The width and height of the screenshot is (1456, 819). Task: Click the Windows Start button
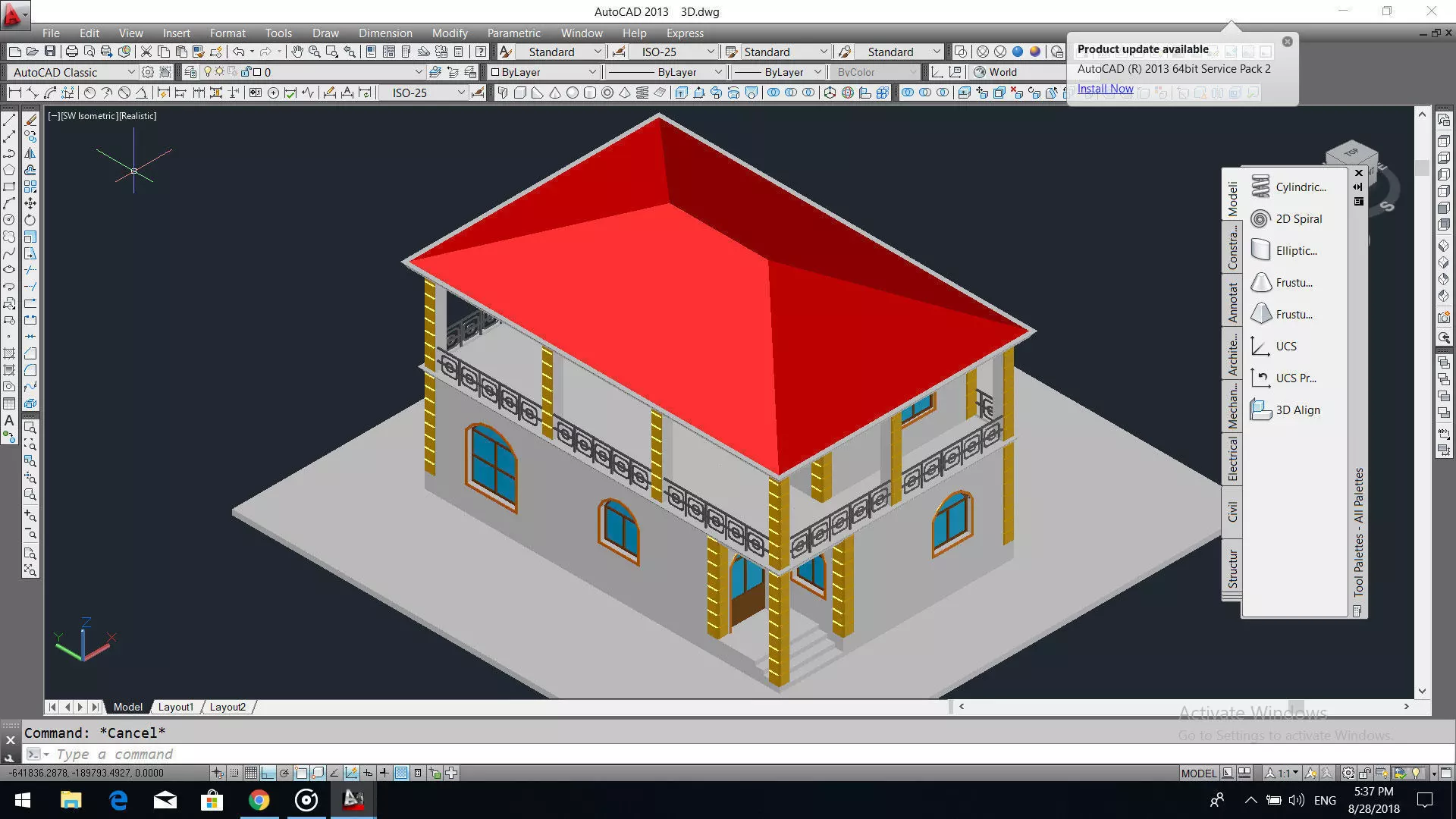click(23, 800)
